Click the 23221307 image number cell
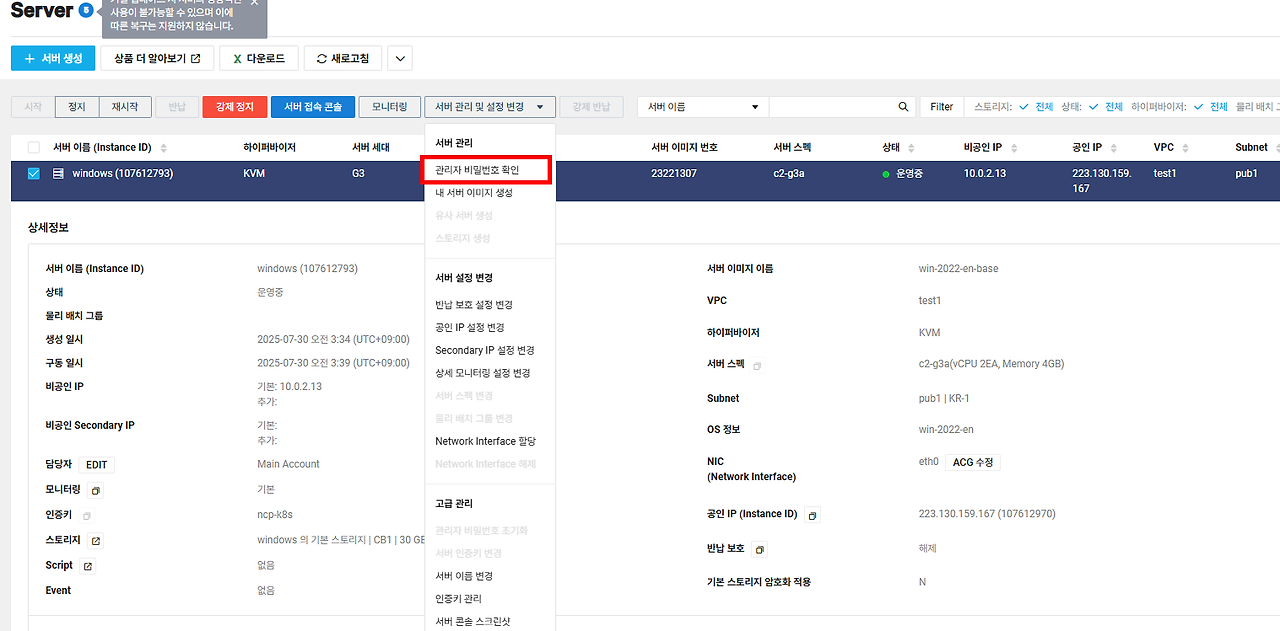1280x631 pixels. tap(676, 173)
